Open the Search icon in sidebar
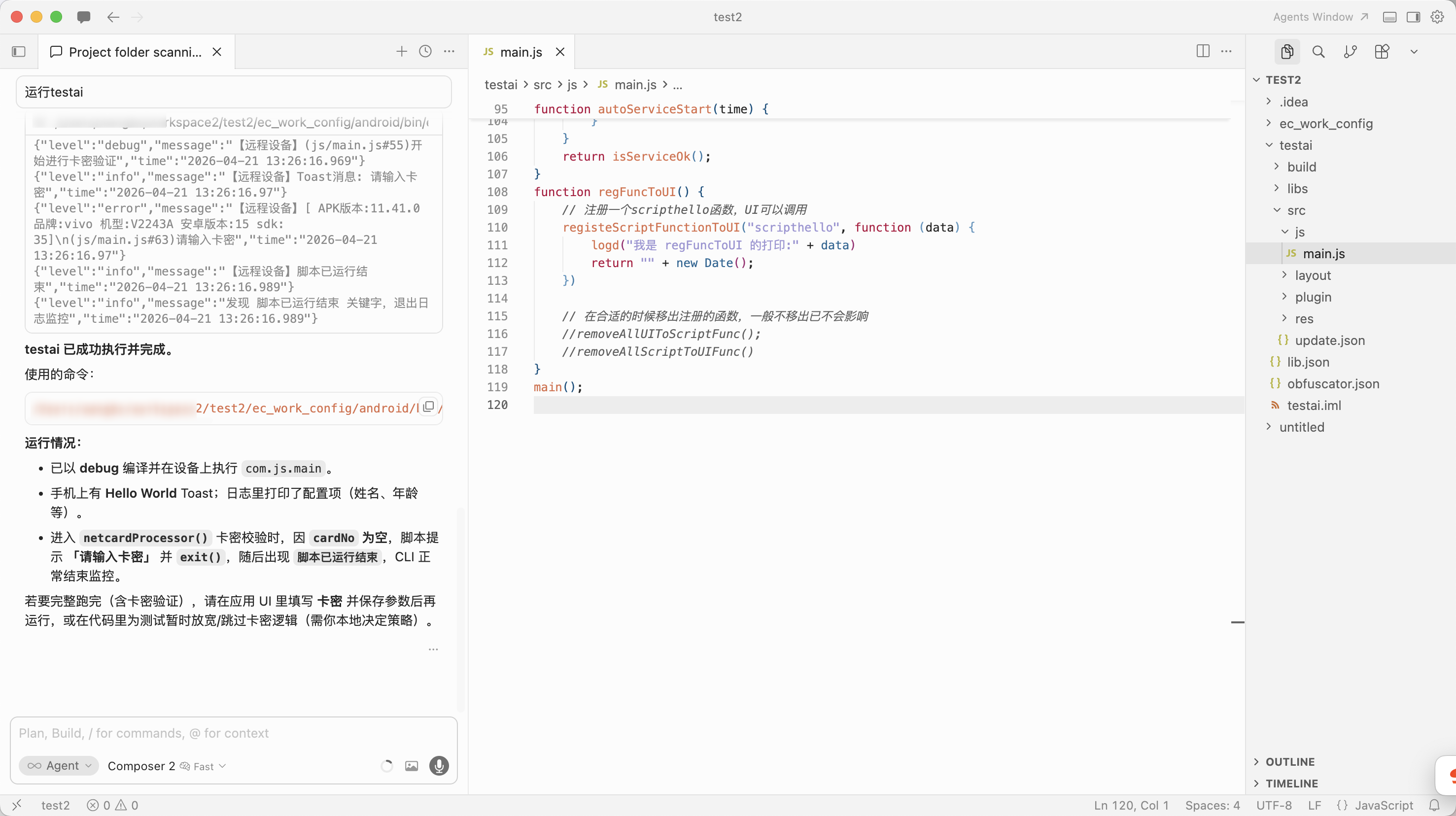Viewport: 1456px width, 816px height. 1318,52
